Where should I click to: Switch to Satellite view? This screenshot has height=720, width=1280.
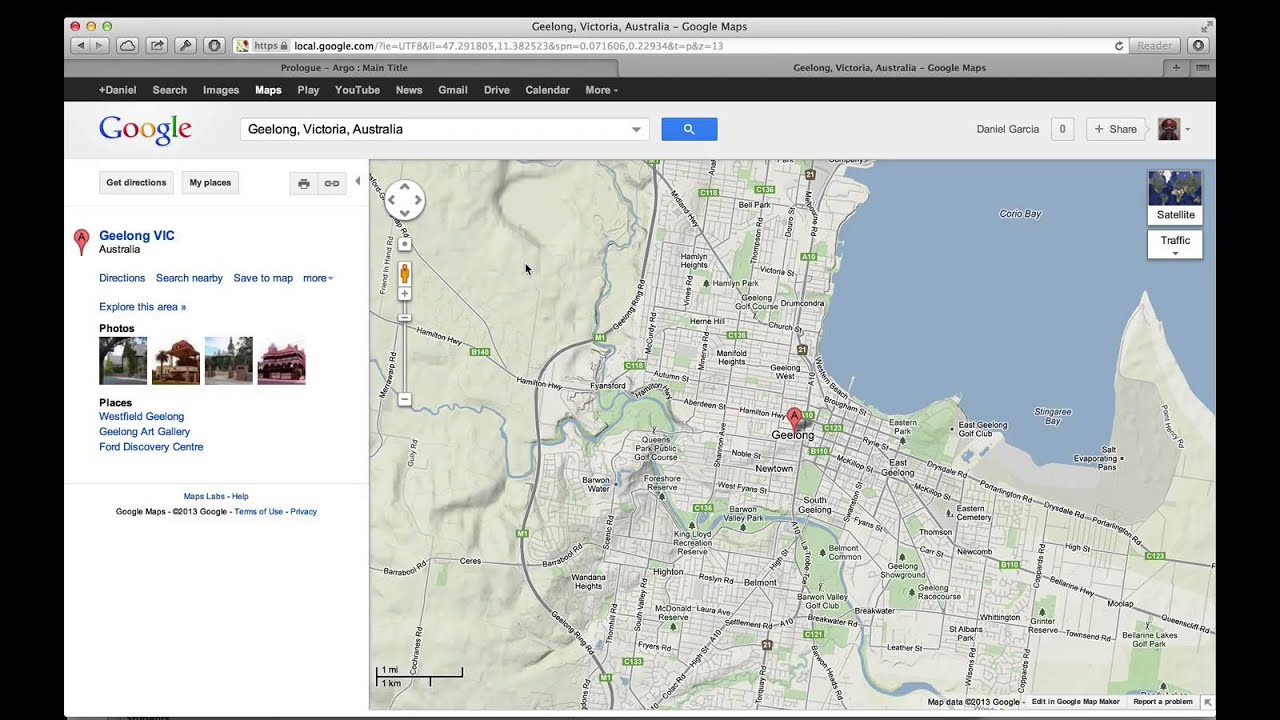(1175, 197)
